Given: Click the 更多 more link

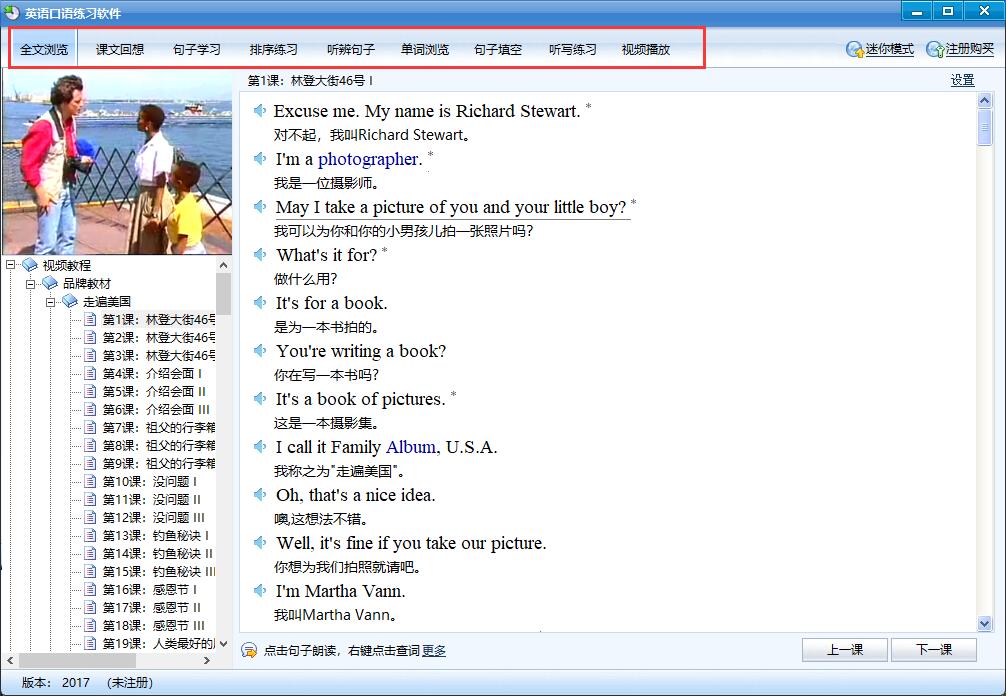Looking at the screenshot, I should tap(434, 650).
